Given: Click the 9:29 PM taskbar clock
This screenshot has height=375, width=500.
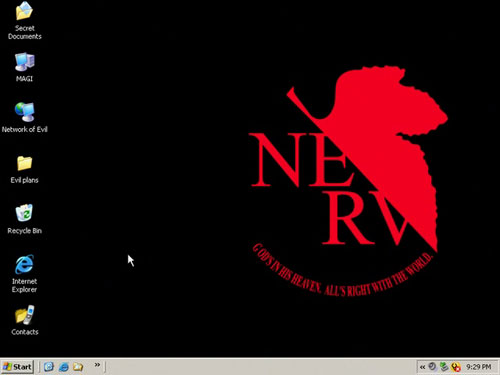Looking at the screenshot, I should pos(479,367).
